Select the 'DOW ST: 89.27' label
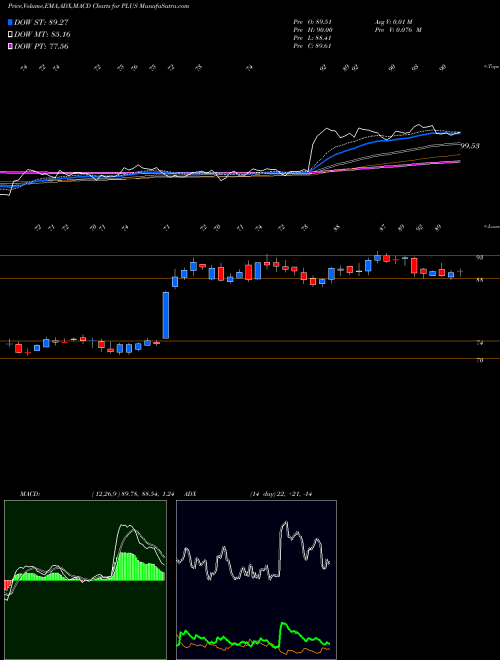The image size is (500, 660). (x=41, y=22)
